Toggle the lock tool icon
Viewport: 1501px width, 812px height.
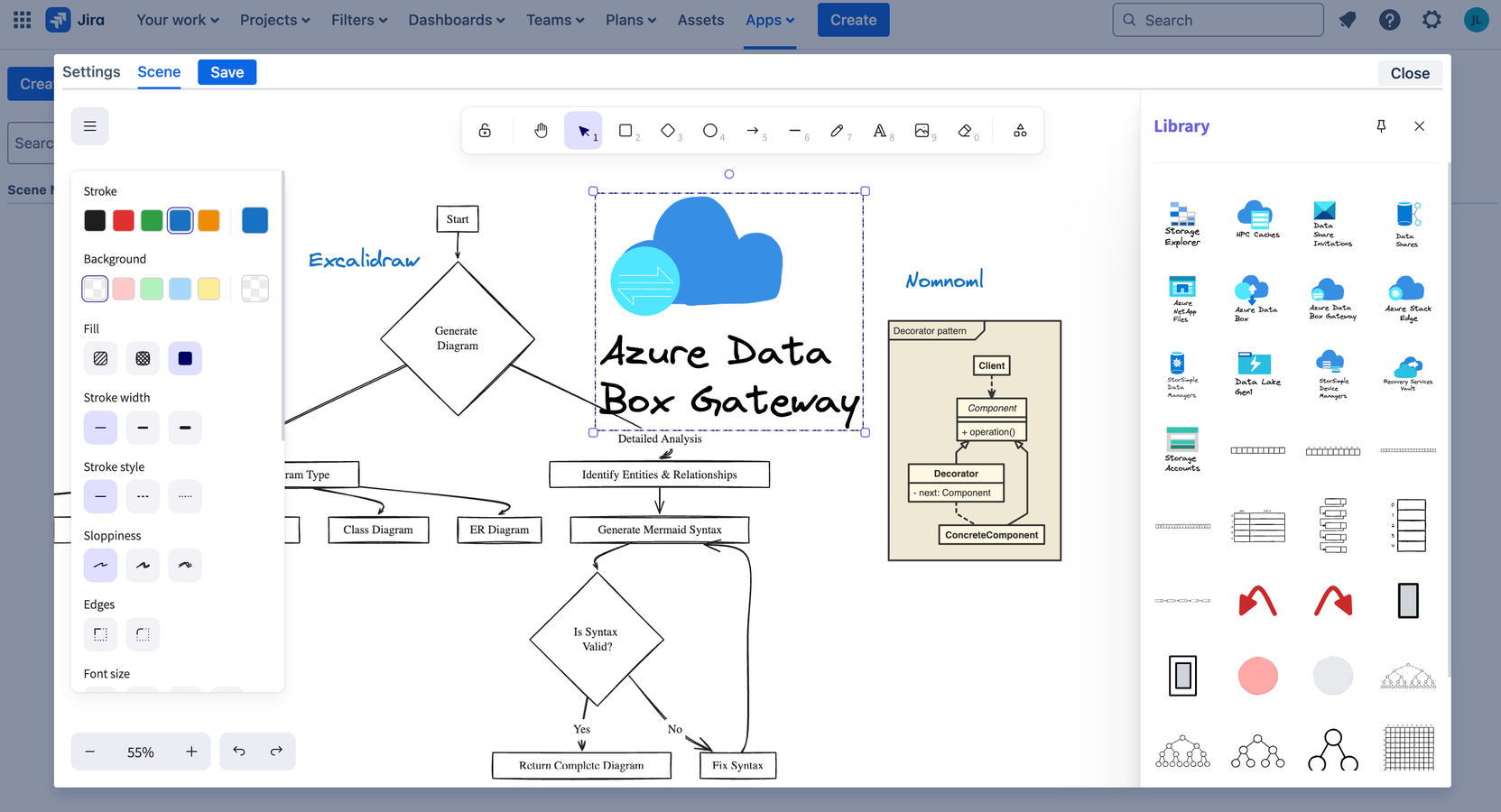point(485,131)
